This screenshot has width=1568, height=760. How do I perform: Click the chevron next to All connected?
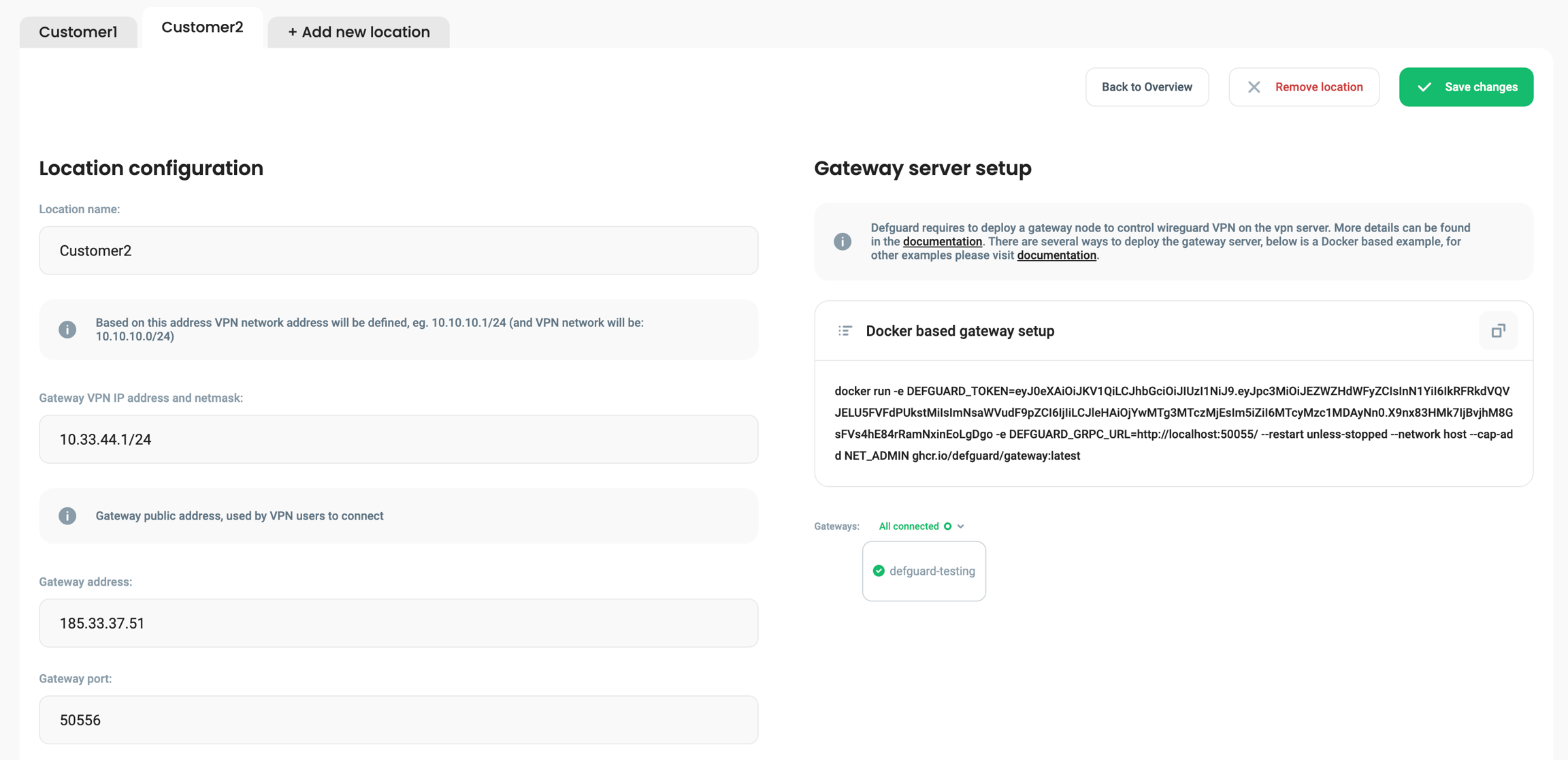point(960,526)
